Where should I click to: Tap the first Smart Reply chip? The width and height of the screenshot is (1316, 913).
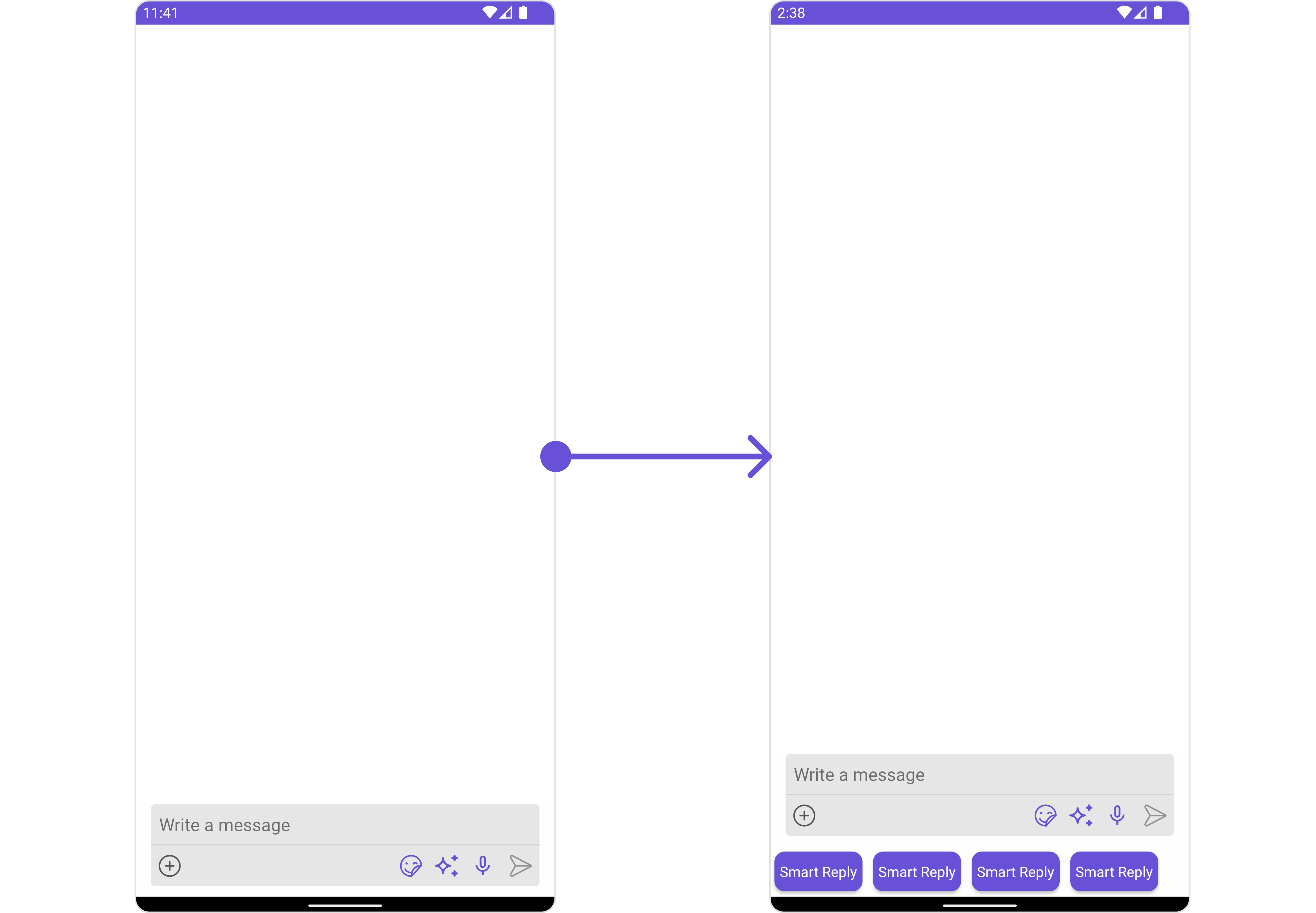pos(818,871)
